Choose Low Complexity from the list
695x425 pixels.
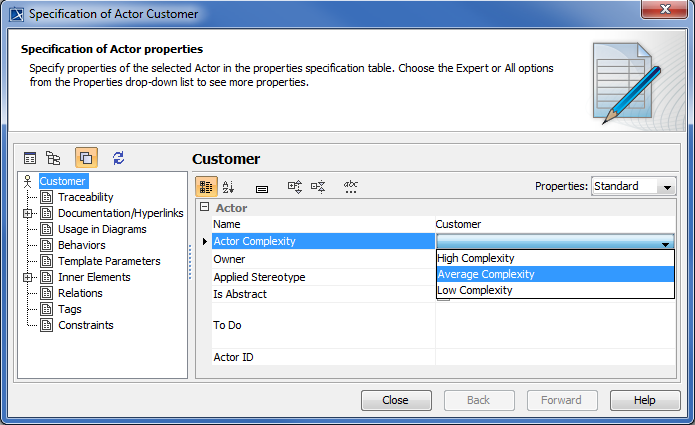point(475,290)
